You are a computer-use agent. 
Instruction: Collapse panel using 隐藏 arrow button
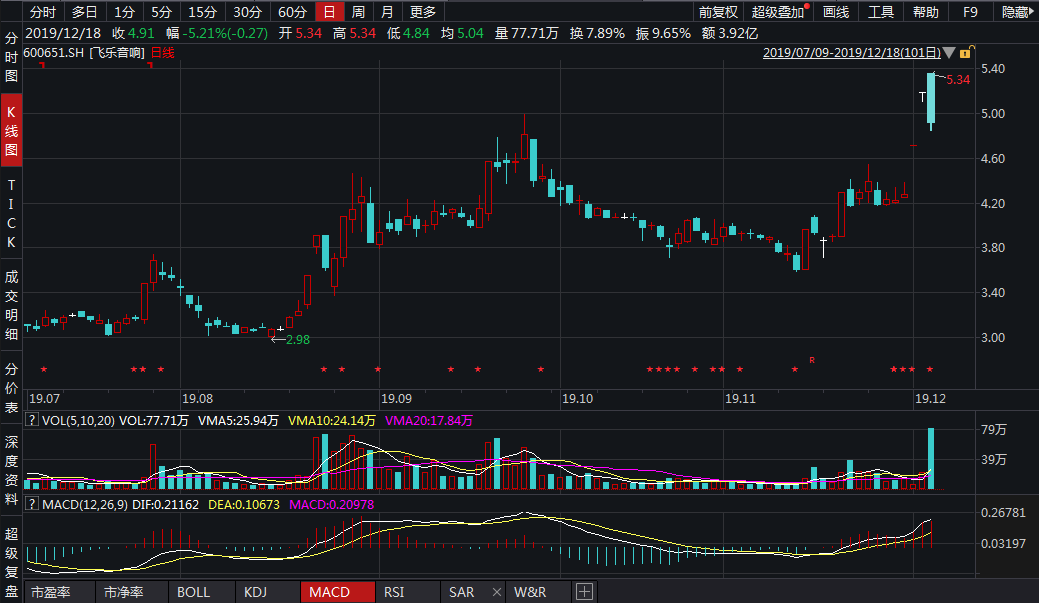point(1017,12)
